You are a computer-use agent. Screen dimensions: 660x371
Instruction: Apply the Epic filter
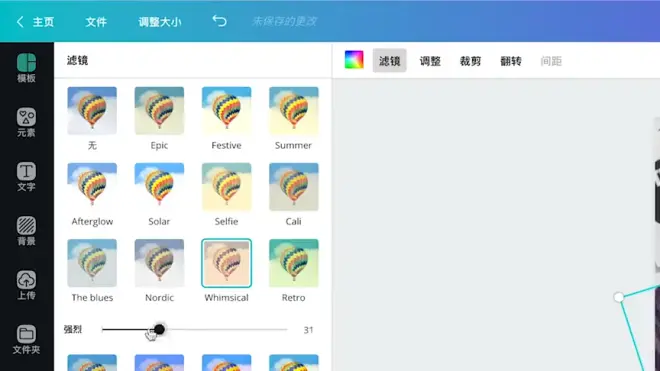(159, 111)
